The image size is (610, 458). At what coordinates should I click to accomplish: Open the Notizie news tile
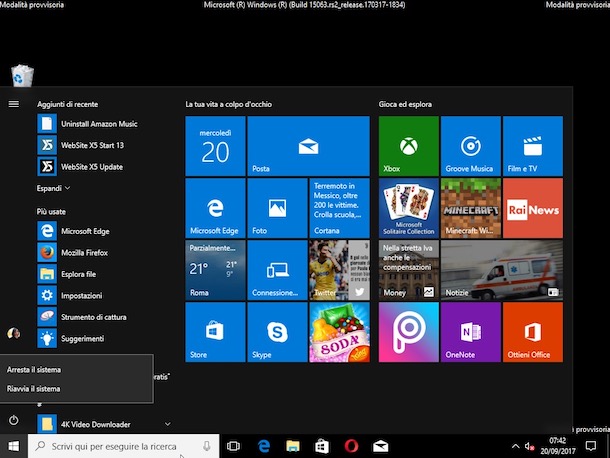(502, 270)
